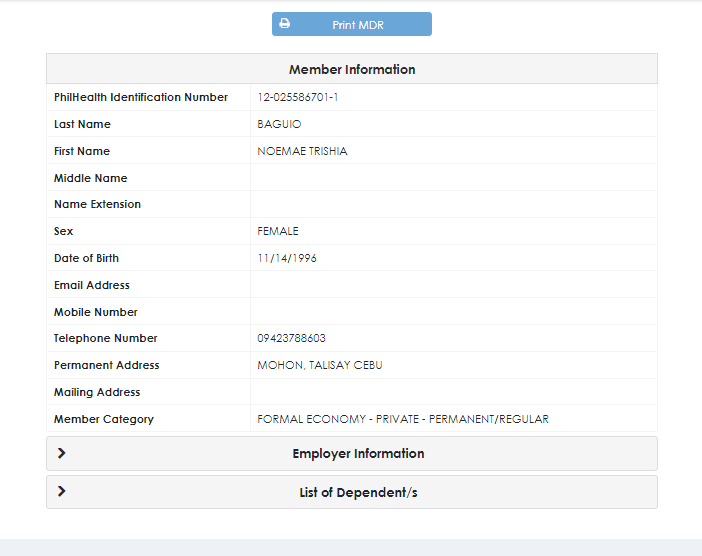Click the address MOHON, TALISAY CEBU
The height and width of the screenshot is (556, 702).
click(x=320, y=366)
